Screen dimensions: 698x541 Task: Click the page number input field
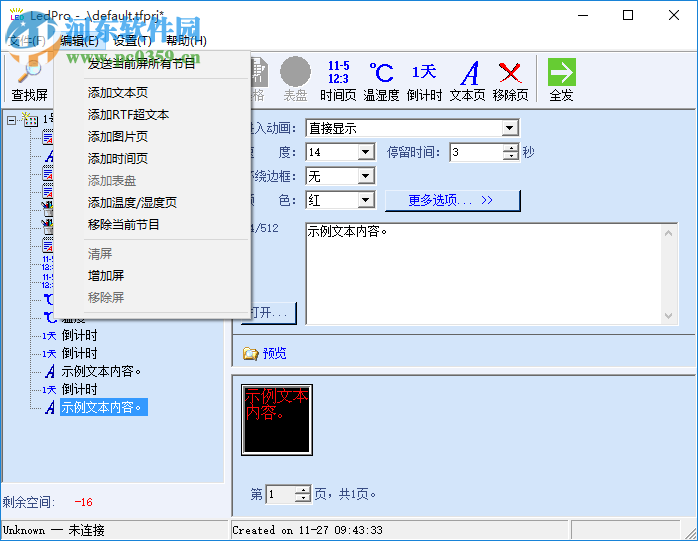(281, 494)
